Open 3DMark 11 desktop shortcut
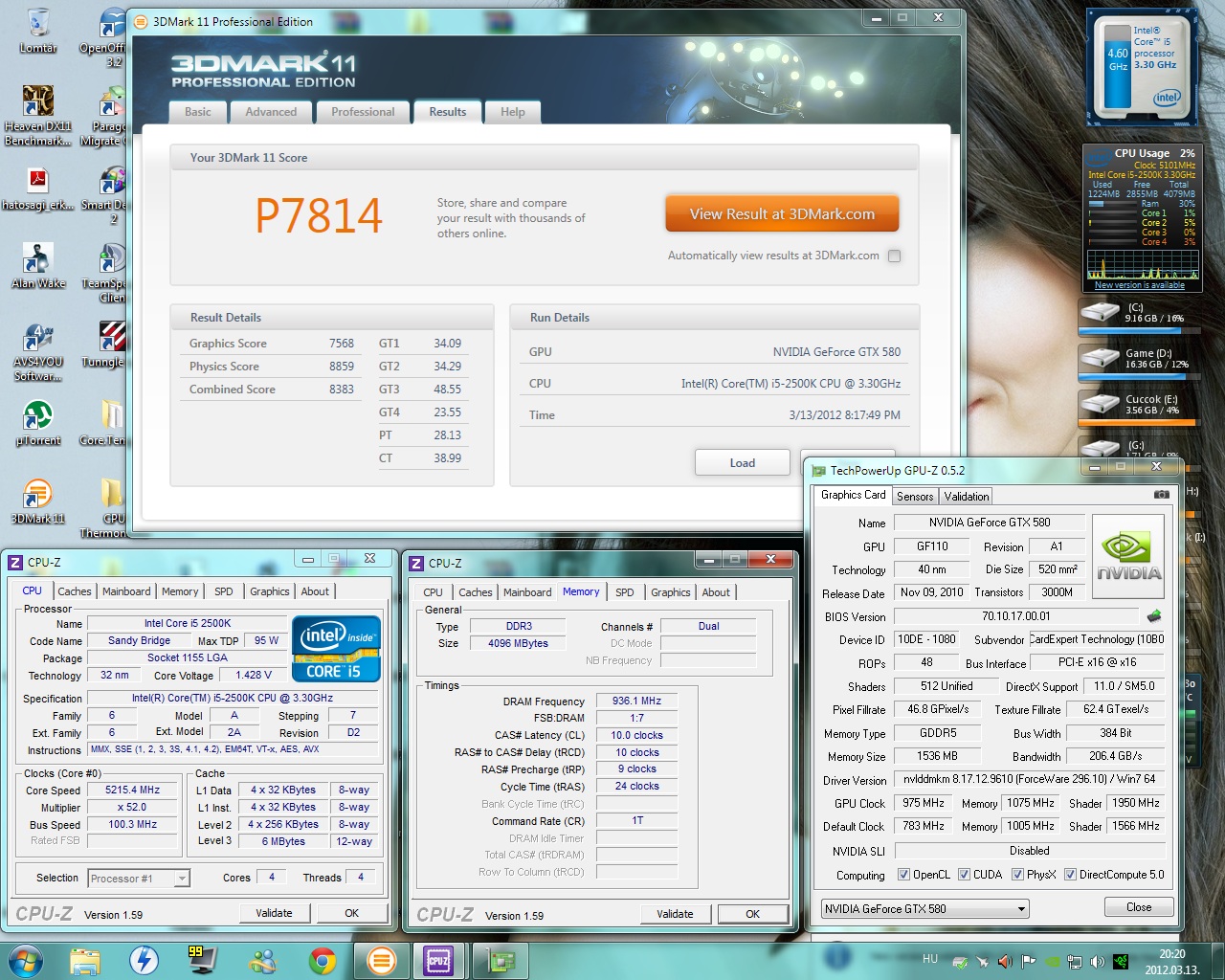Viewport: 1225px width, 980px height. pyautogui.click(x=38, y=501)
